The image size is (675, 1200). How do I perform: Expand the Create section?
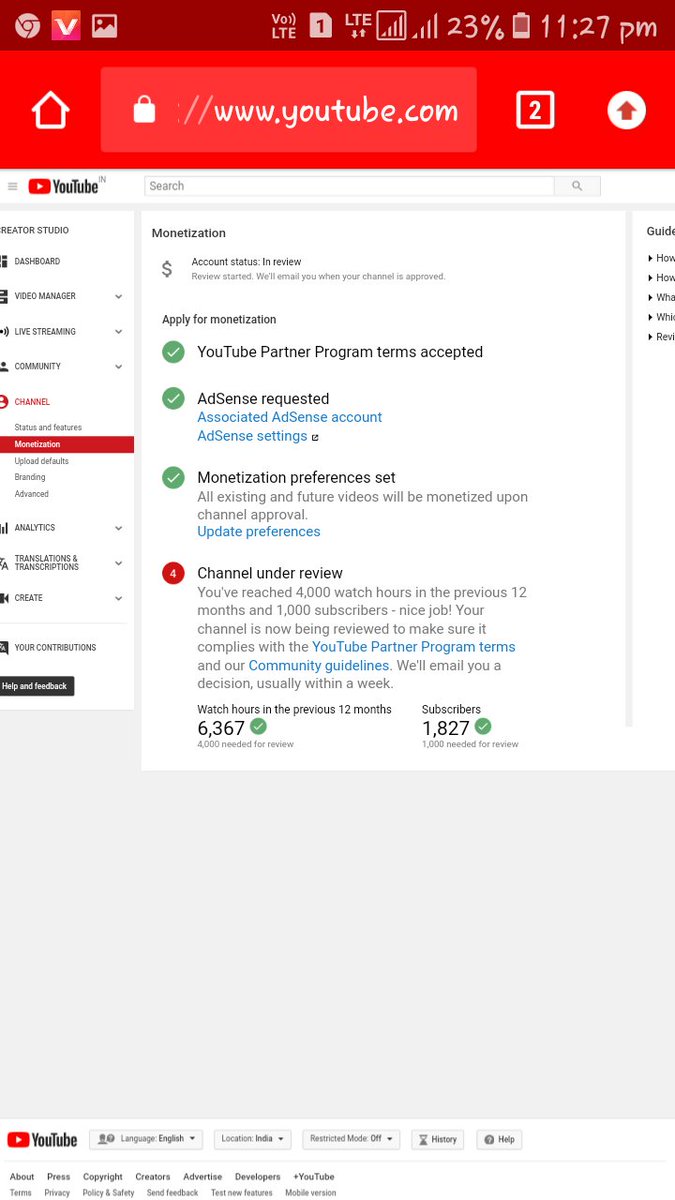(x=119, y=598)
